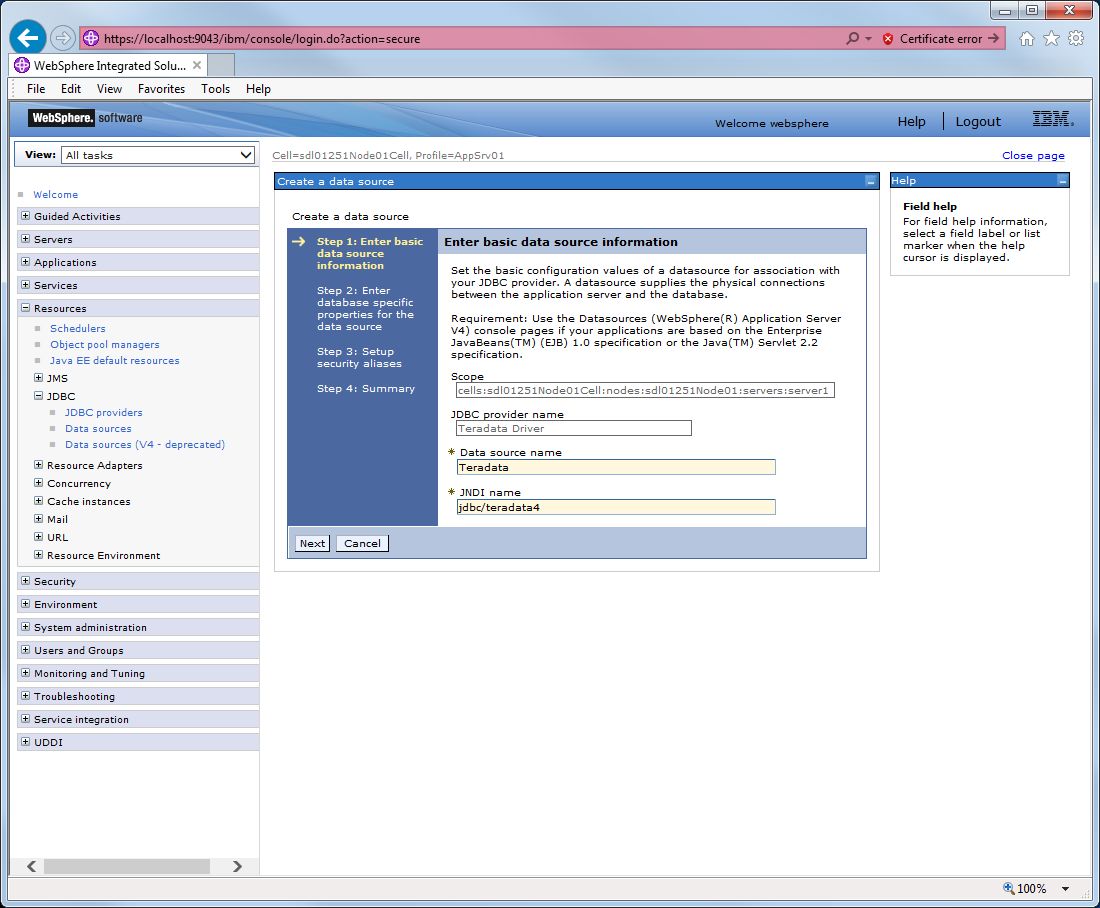Open the search magnifier in address bar
This screenshot has height=908, width=1100.
[852, 39]
